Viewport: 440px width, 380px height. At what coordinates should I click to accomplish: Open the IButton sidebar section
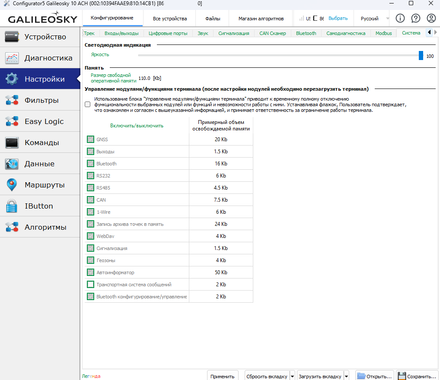(x=40, y=206)
